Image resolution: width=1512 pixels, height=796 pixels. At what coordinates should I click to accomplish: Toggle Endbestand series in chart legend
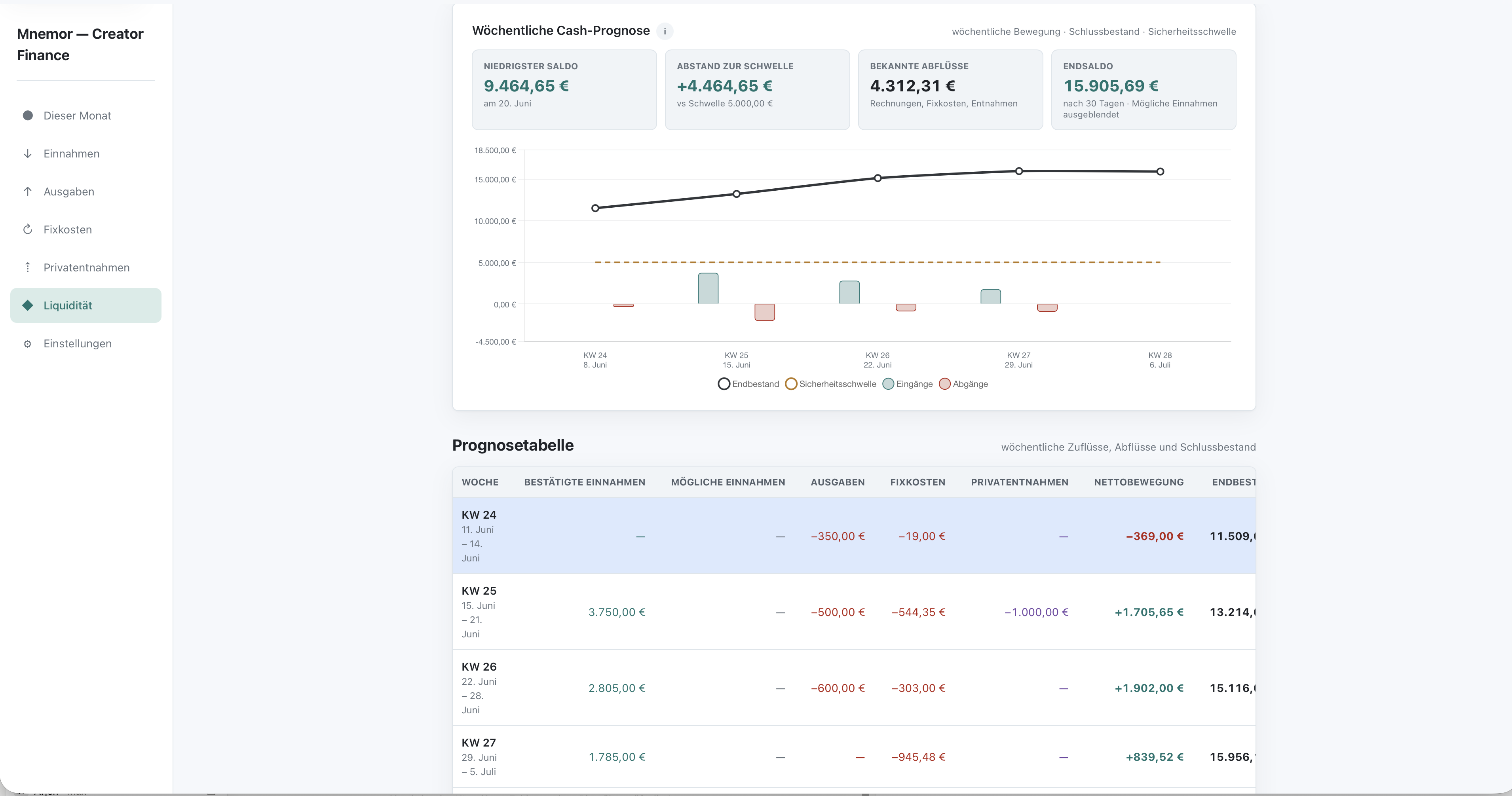[748, 384]
